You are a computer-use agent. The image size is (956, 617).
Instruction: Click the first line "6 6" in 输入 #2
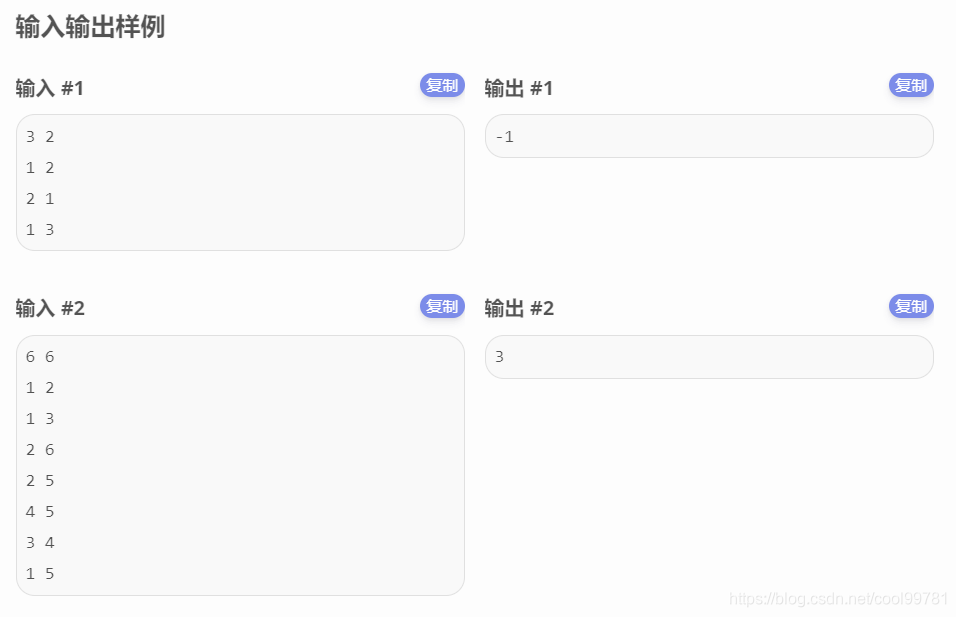point(40,357)
